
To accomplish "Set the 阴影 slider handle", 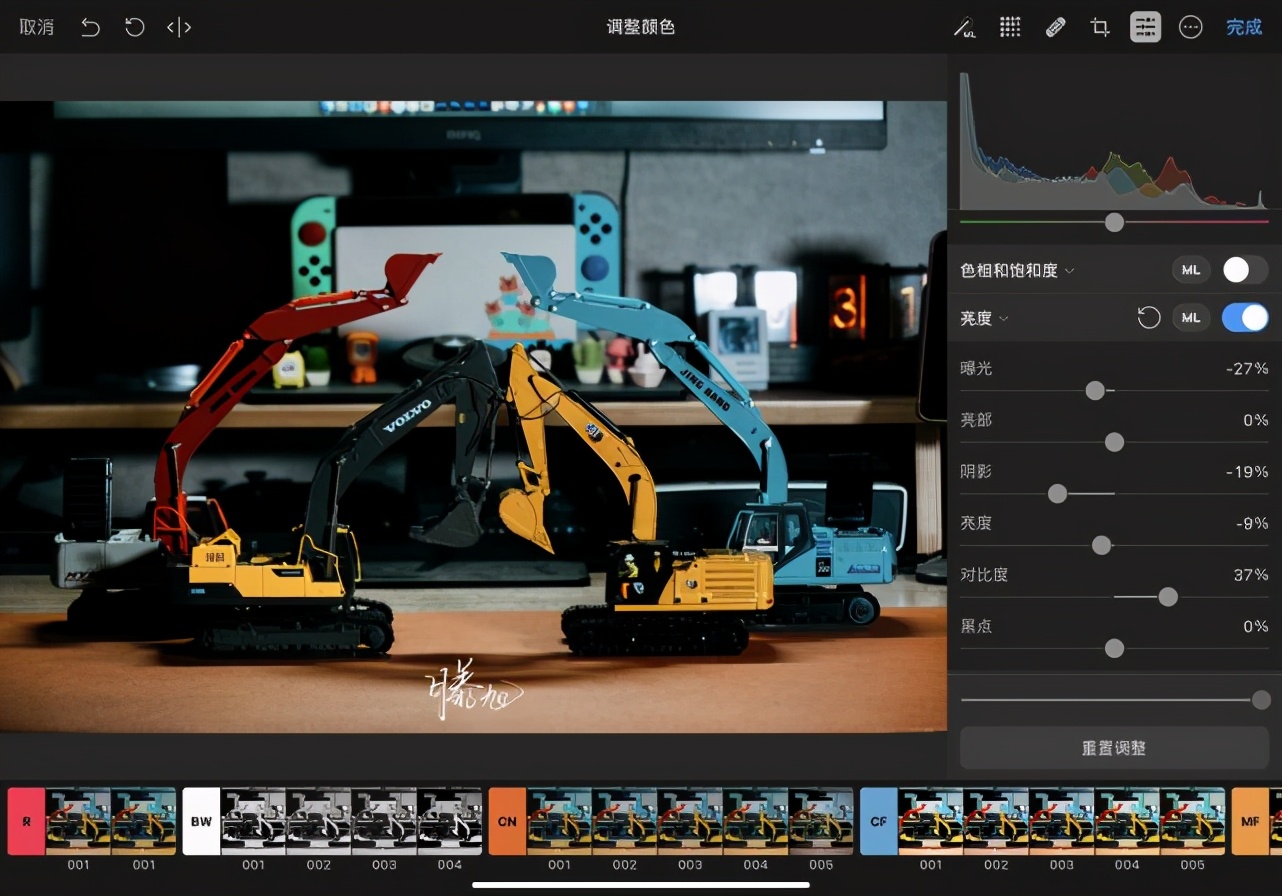I will [x=1057, y=493].
